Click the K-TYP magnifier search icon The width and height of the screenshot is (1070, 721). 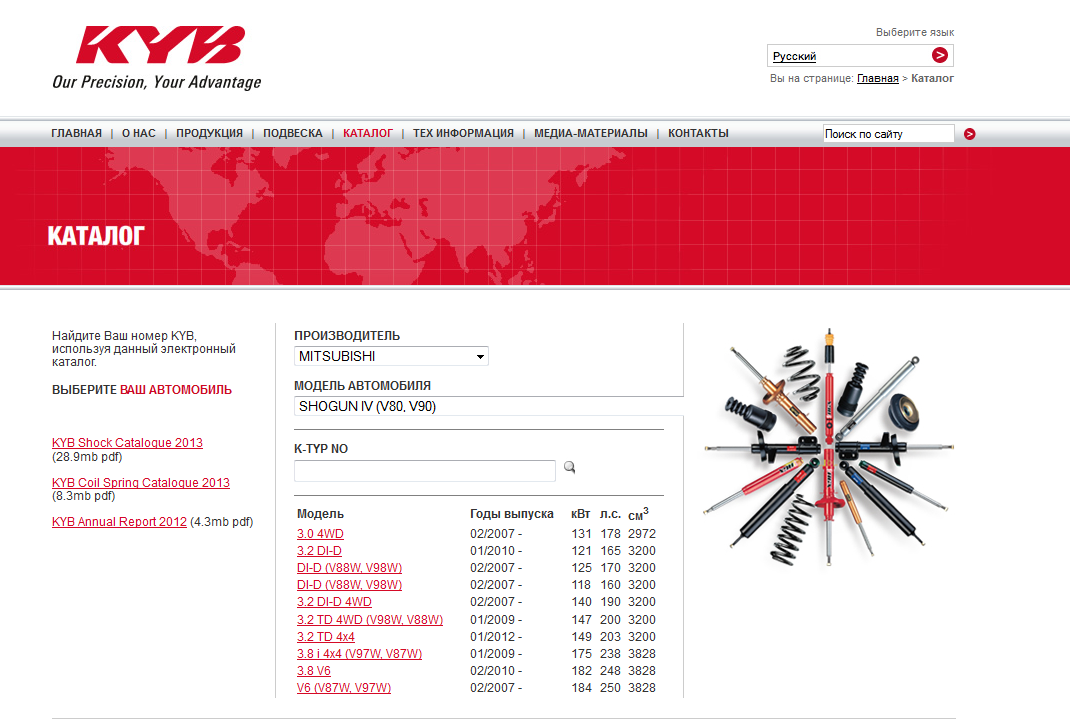click(x=570, y=467)
